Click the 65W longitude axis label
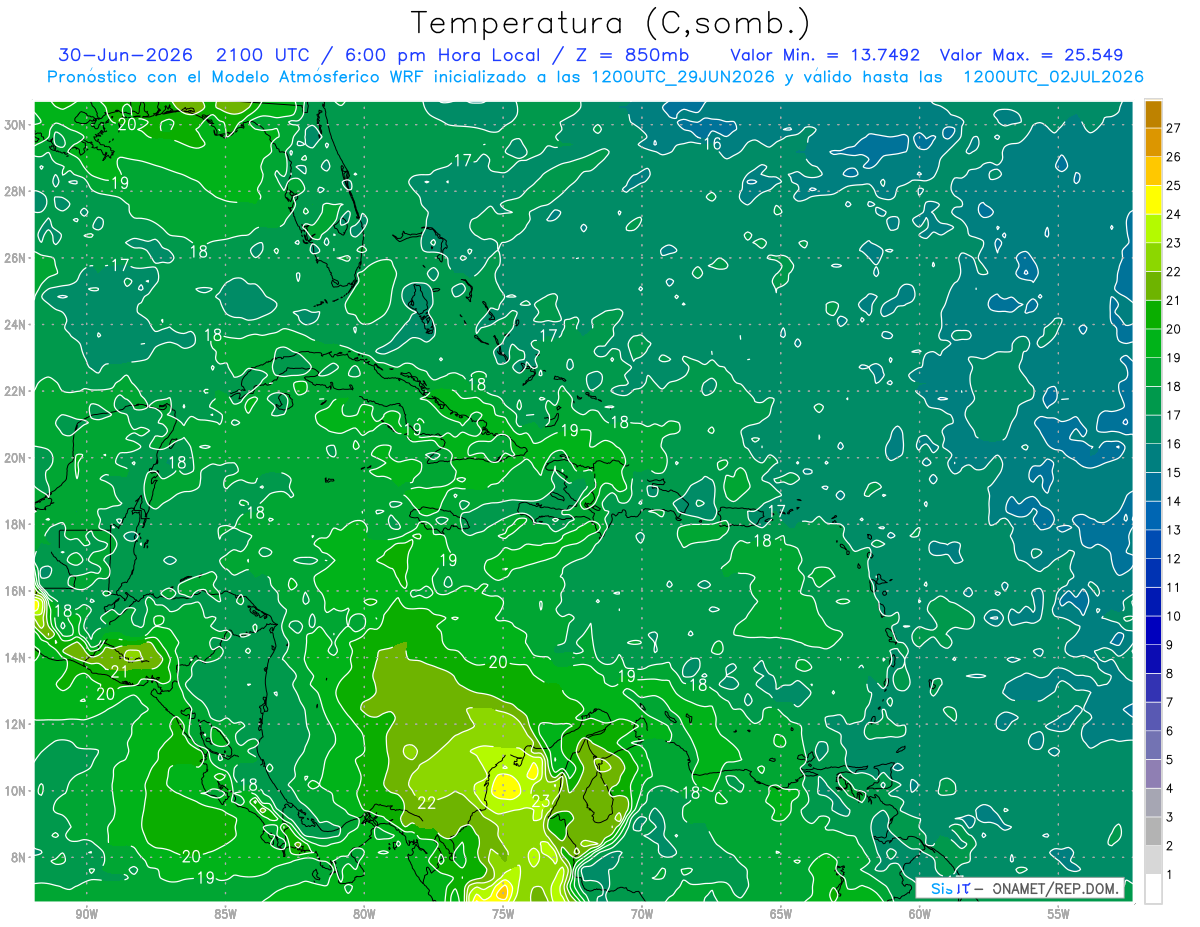1200x927 pixels. [781, 914]
